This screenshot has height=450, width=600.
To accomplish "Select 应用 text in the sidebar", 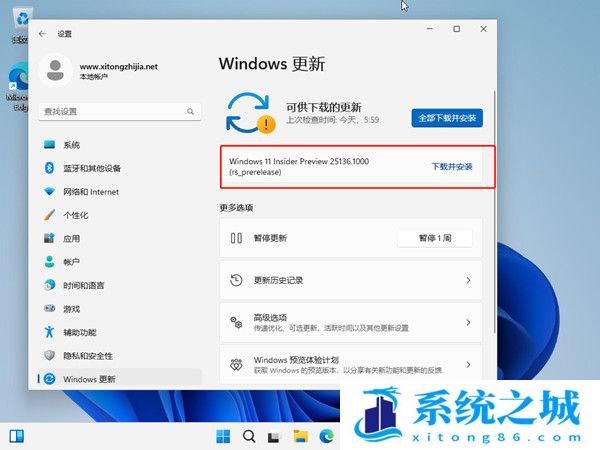I will point(72,239).
